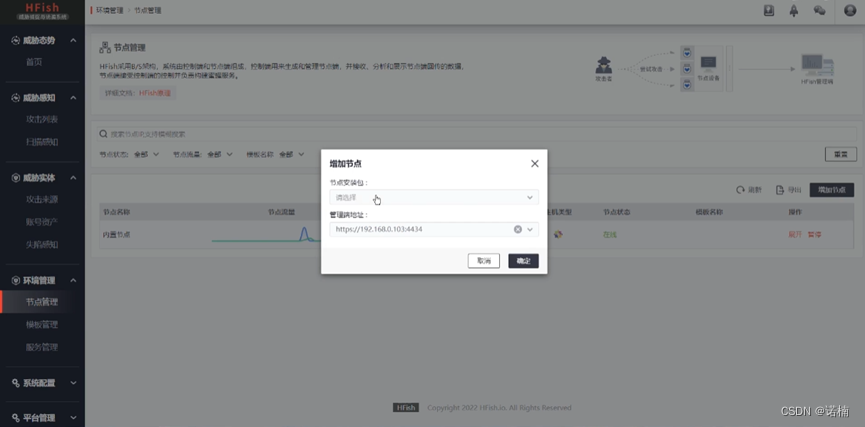Open 扫描感知 in the sidebar
865x427 pixels.
click(42, 142)
